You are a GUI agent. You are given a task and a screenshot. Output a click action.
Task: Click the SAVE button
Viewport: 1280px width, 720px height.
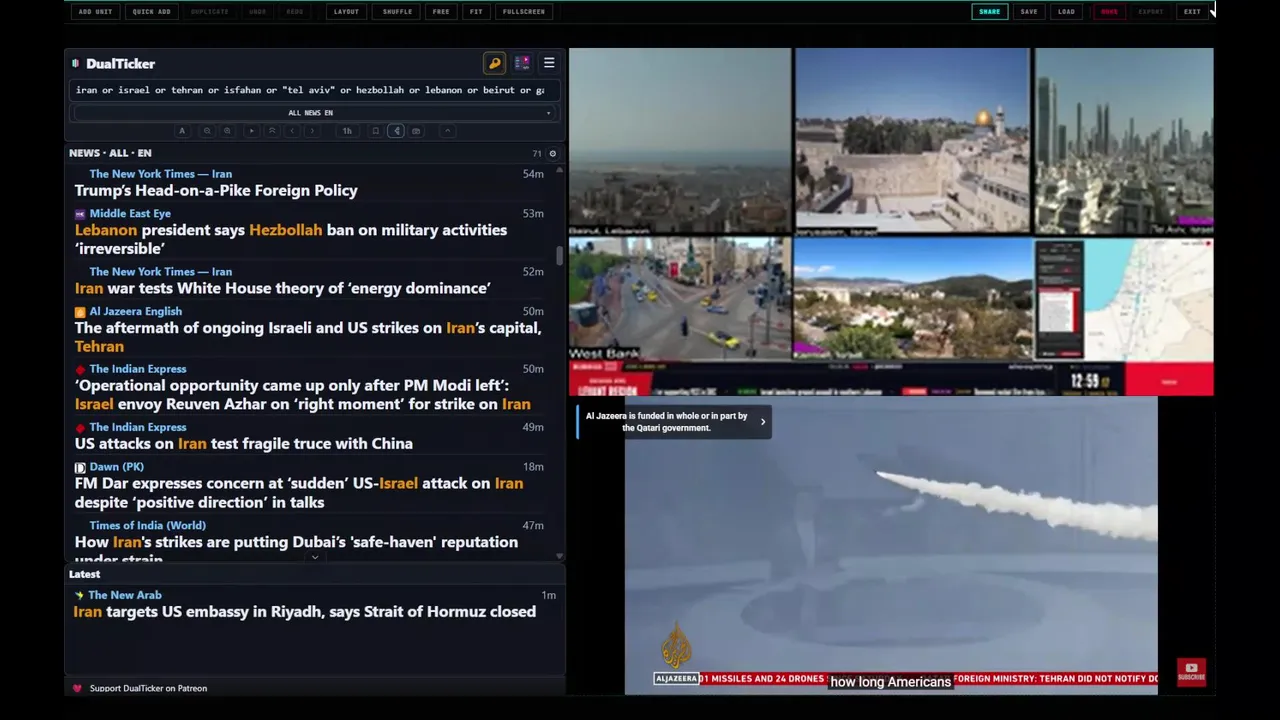(1029, 12)
